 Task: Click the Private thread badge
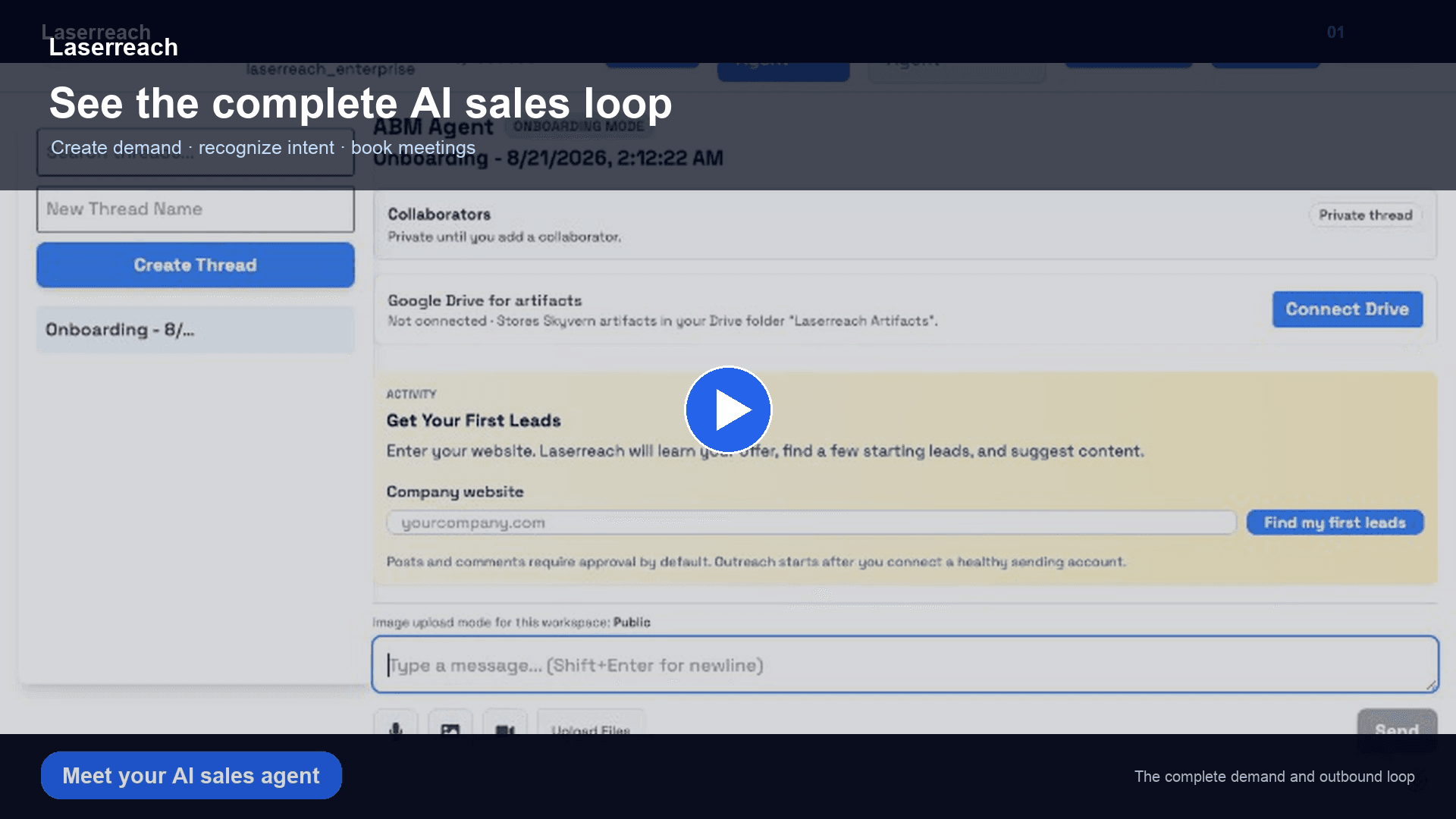(1365, 215)
